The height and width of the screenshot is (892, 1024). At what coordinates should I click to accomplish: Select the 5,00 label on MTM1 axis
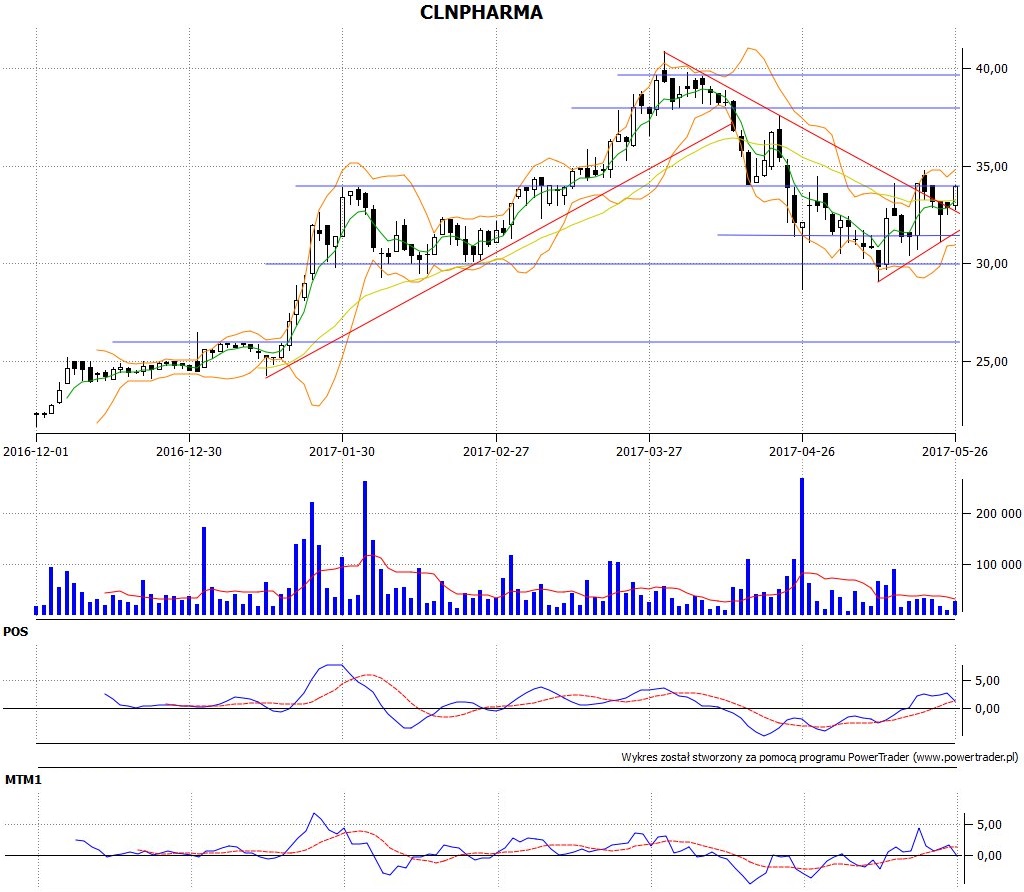click(989, 825)
